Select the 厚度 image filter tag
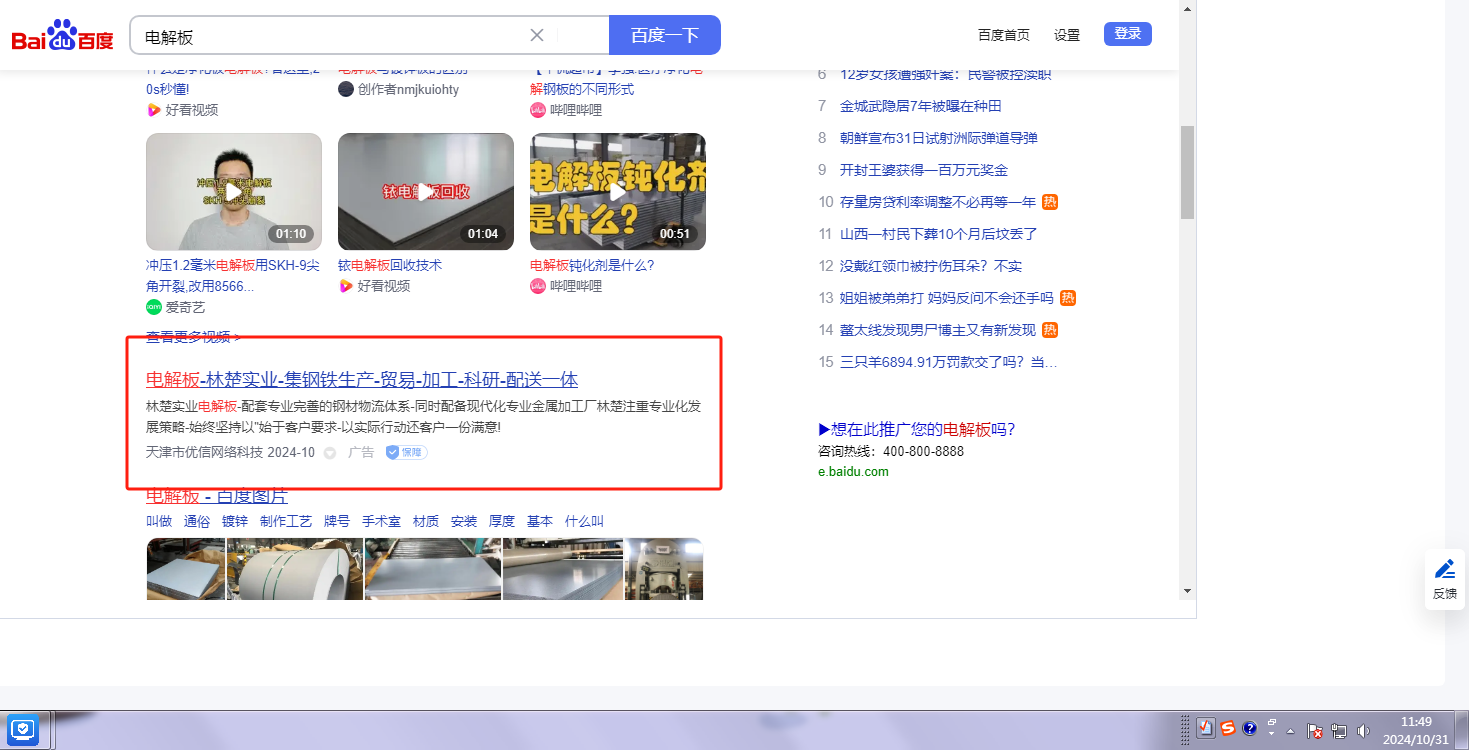This screenshot has height=750, width=1469. coord(502,522)
